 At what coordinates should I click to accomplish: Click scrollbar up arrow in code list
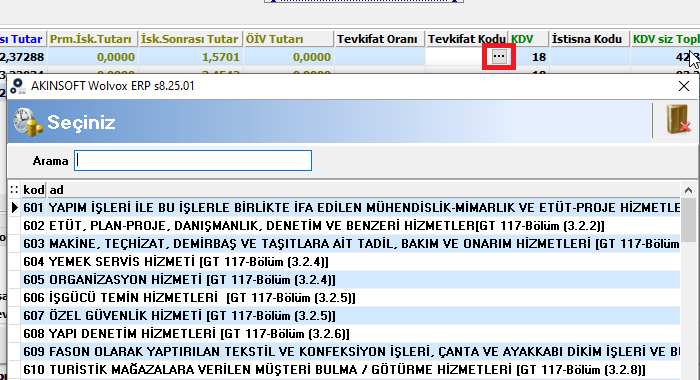tap(688, 191)
